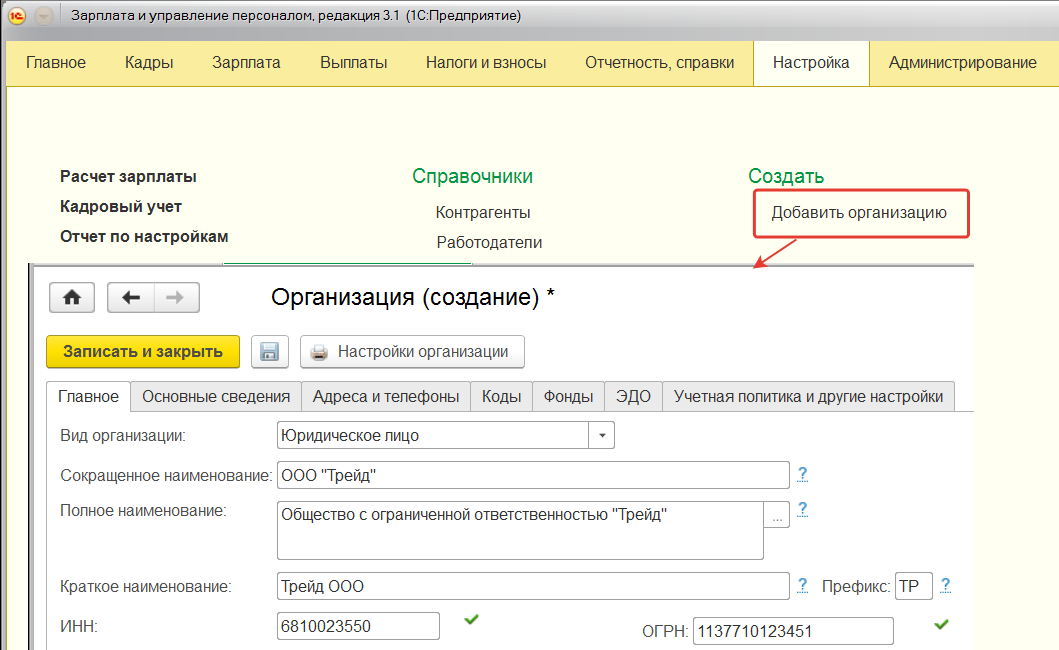Open the title bar dropdown menu arrow

click(44, 16)
